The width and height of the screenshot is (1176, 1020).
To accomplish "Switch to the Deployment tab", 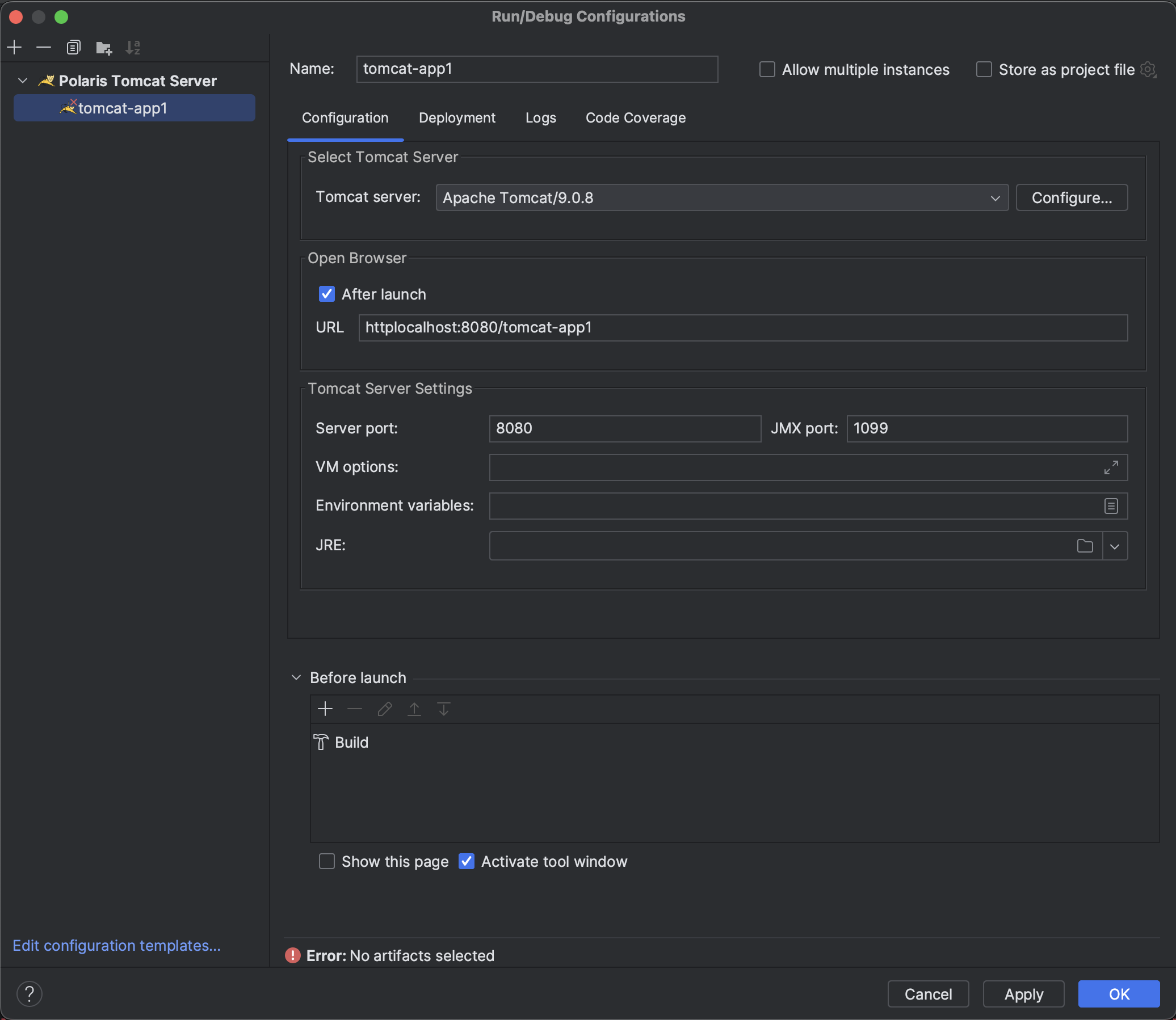I will [457, 118].
